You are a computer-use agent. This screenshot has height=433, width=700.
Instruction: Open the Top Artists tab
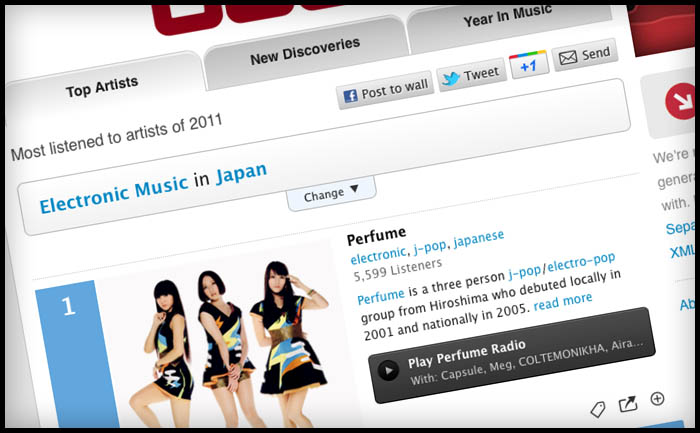click(102, 86)
